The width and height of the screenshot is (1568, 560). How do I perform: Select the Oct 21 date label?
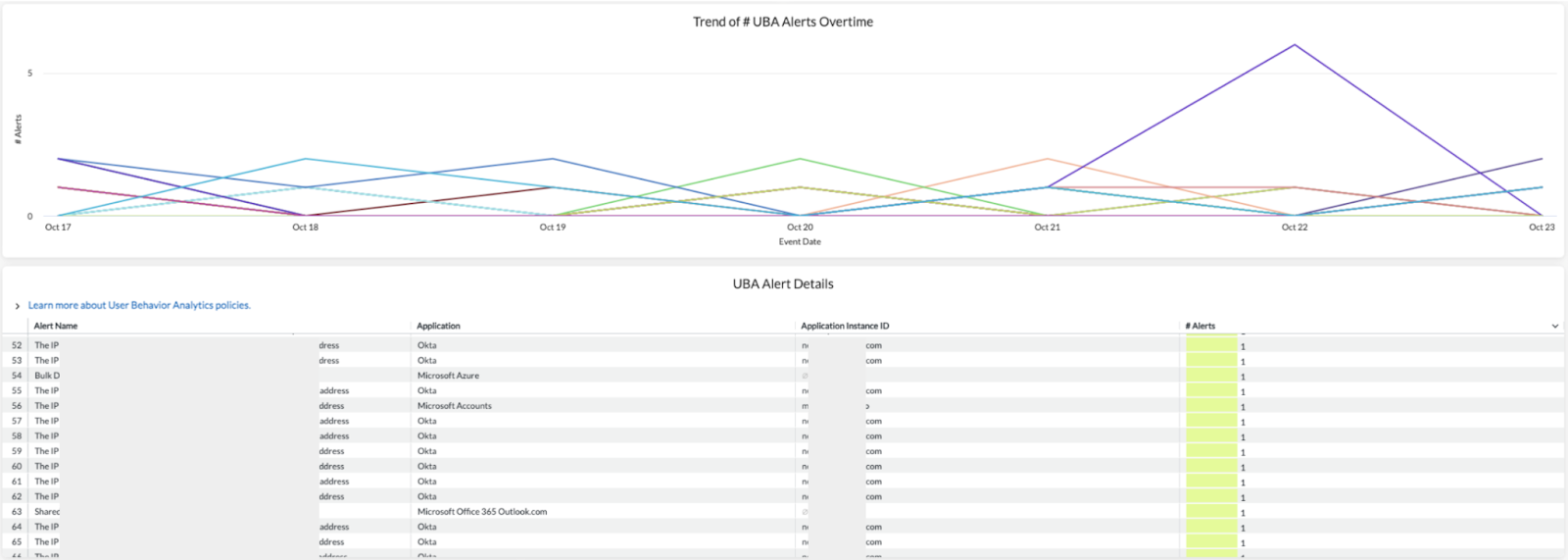1048,227
